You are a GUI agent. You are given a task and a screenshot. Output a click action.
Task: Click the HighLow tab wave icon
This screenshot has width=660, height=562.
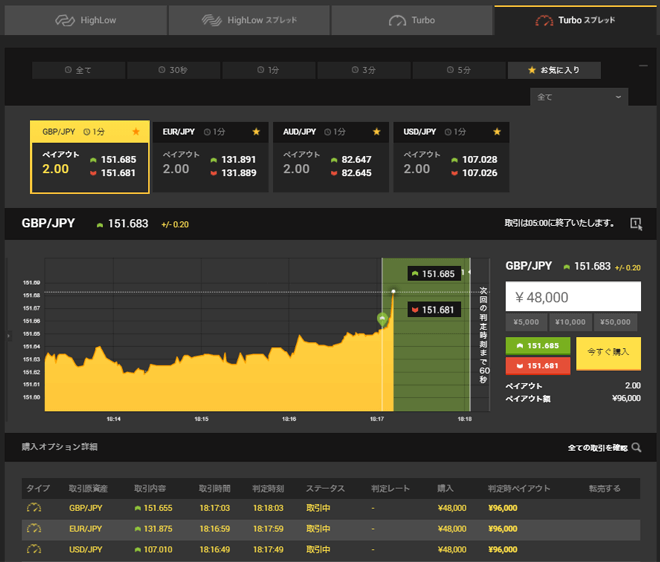click(x=65, y=20)
